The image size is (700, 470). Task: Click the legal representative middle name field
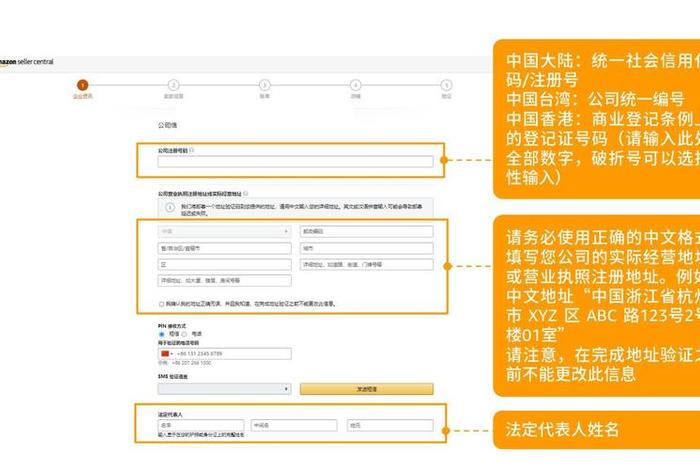pyautogui.click(x=294, y=425)
